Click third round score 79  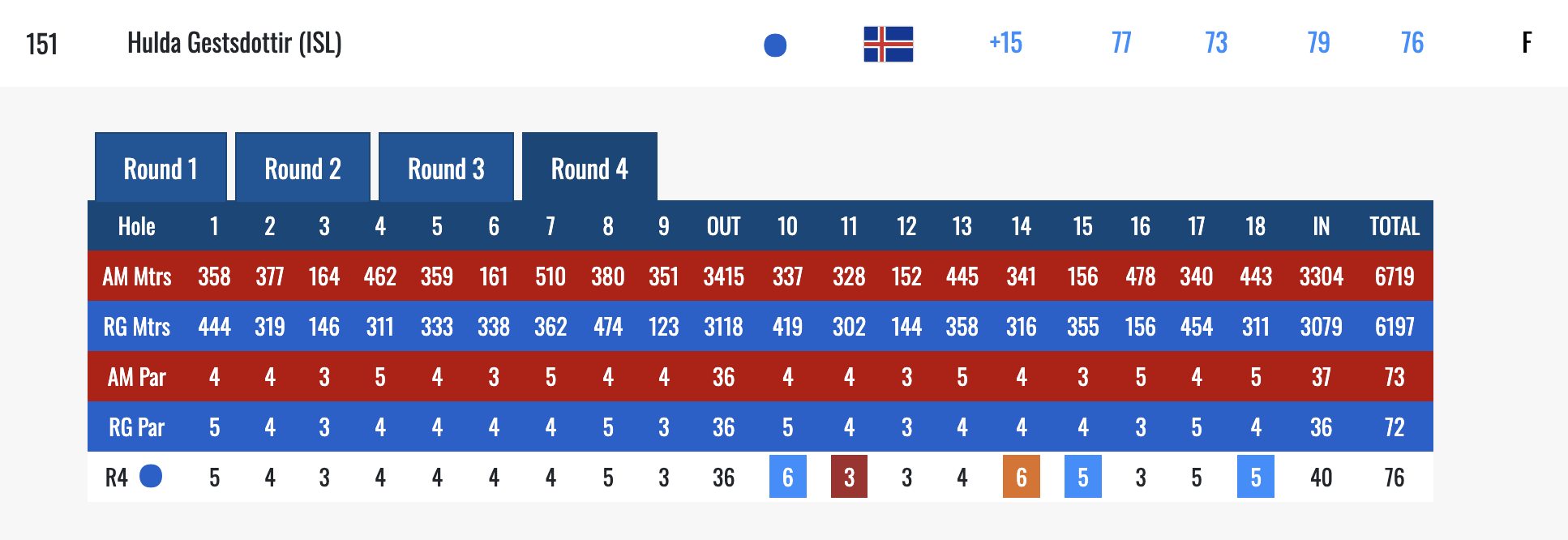pyautogui.click(x=1318, y=43)
